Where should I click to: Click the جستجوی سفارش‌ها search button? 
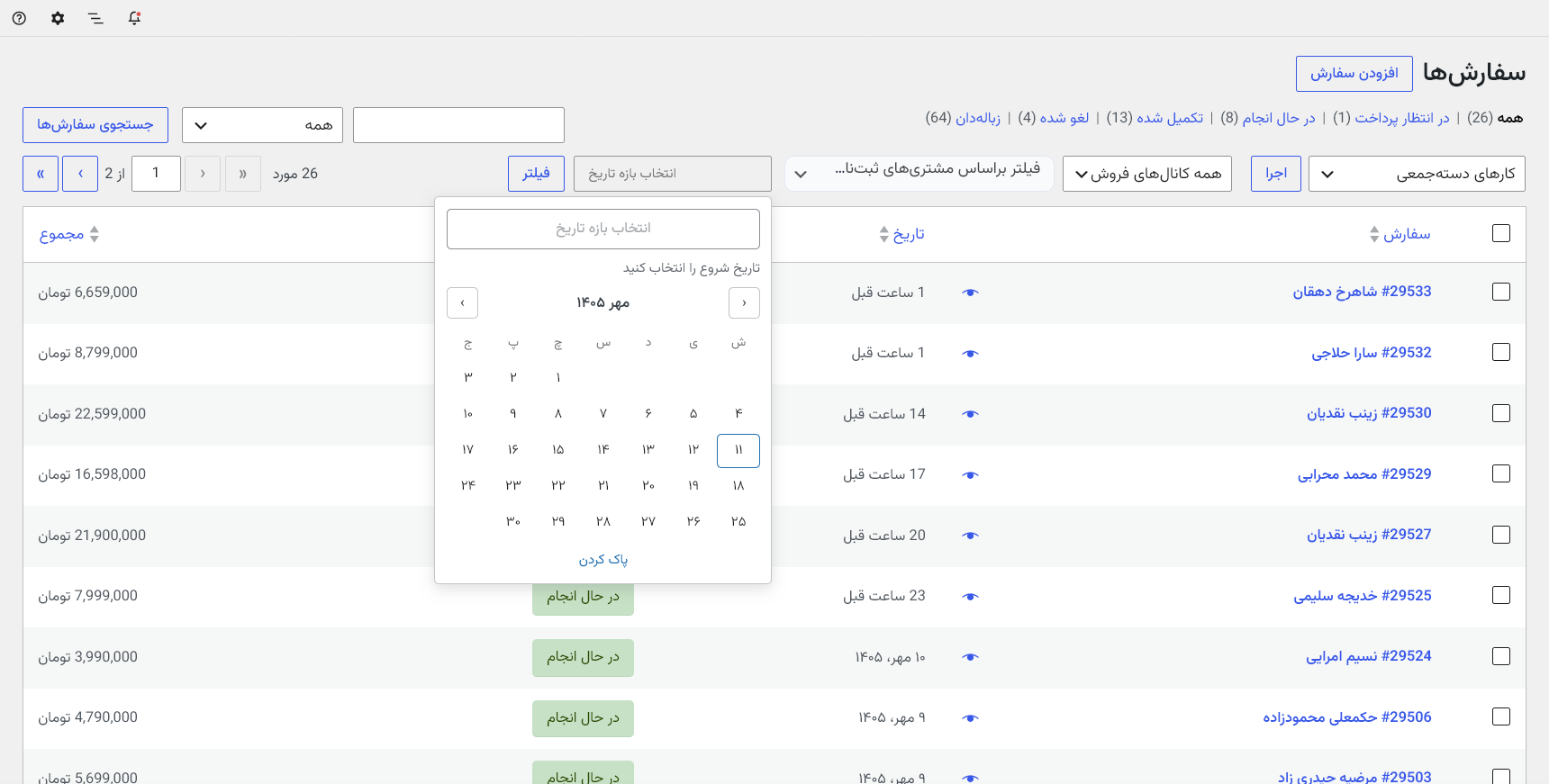coord(95,125)
